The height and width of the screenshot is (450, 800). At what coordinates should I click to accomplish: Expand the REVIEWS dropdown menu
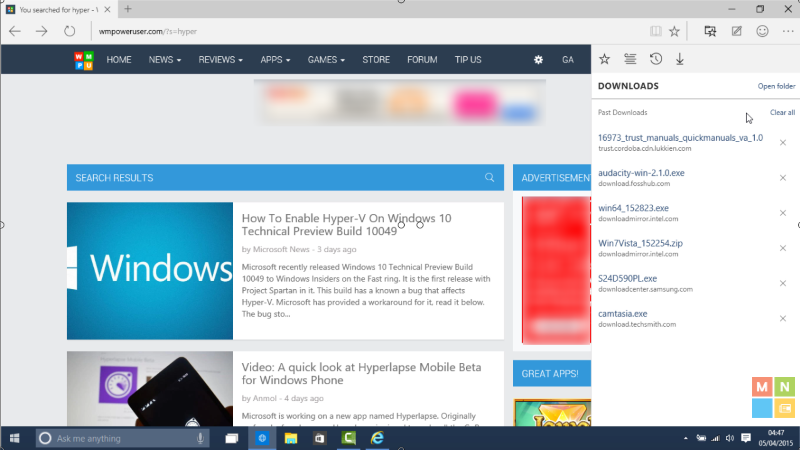[x=220, y=60]
